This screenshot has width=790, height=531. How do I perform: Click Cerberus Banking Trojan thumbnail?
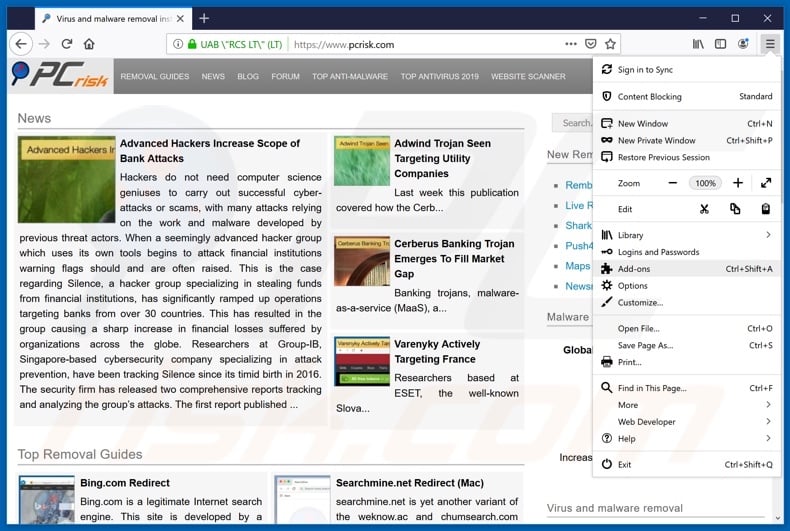pos(362,261)
